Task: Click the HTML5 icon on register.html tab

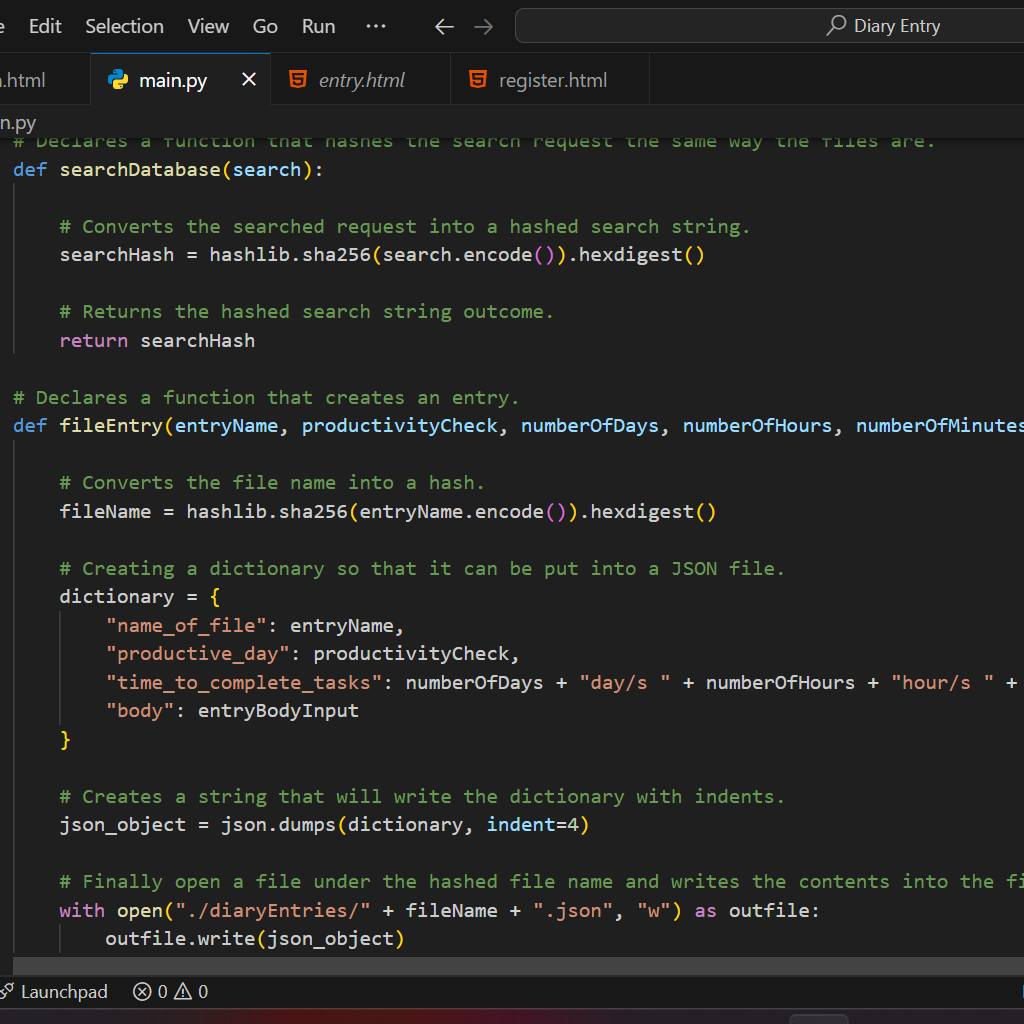Action: coord(478,80)
